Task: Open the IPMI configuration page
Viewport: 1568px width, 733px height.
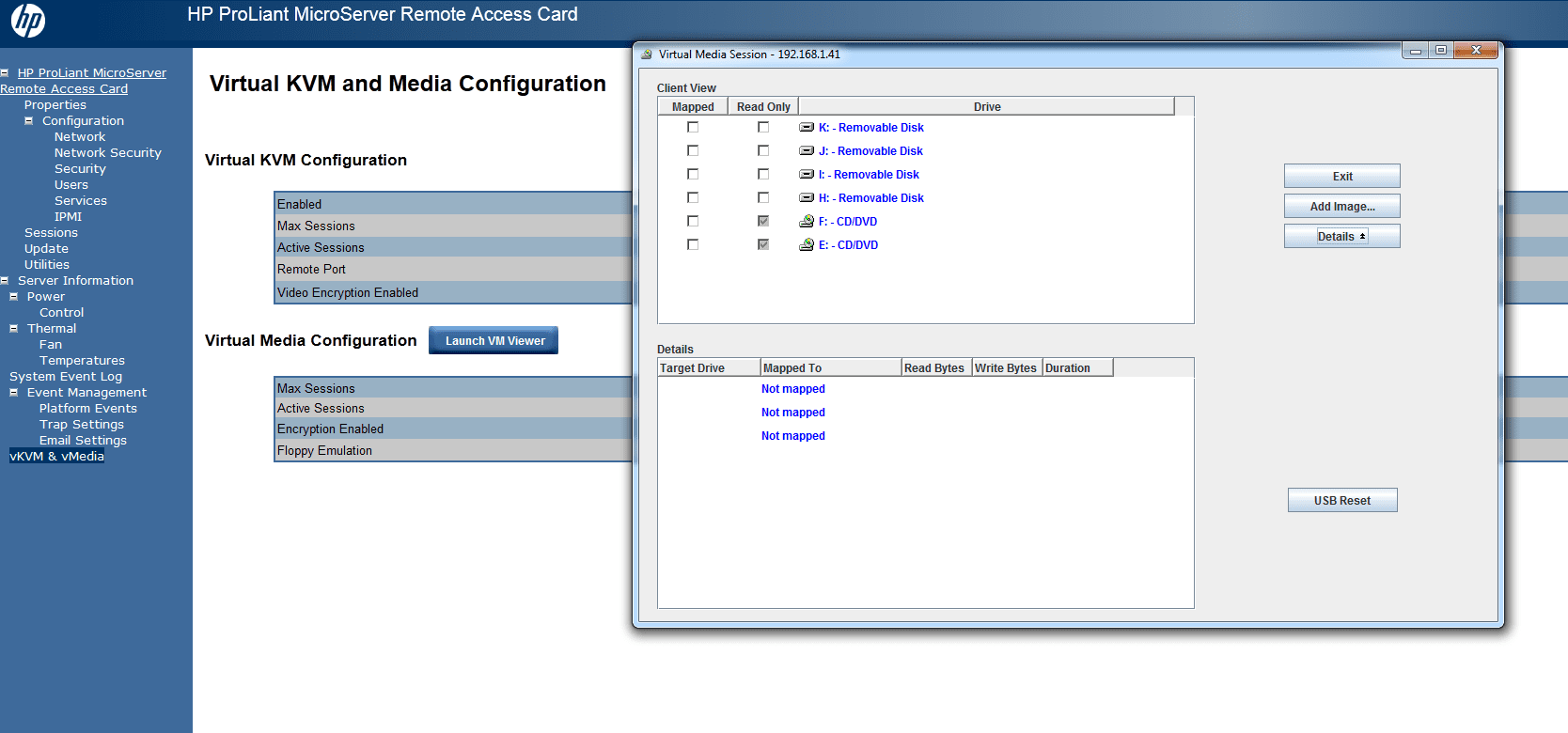Action: click(68, 216)
